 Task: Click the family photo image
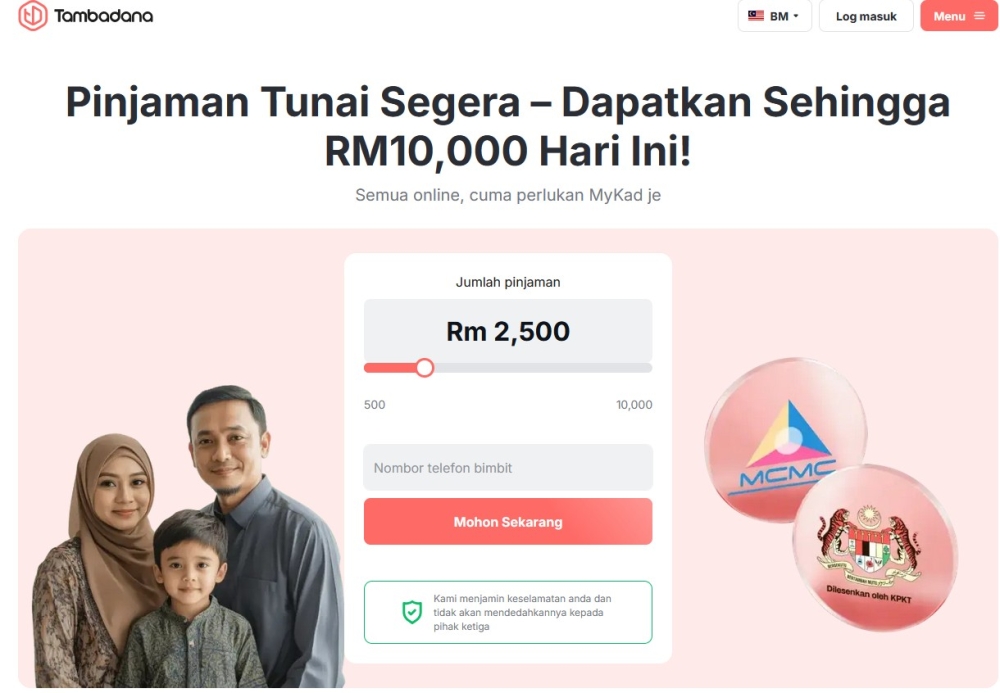click(x=189, y=537)
